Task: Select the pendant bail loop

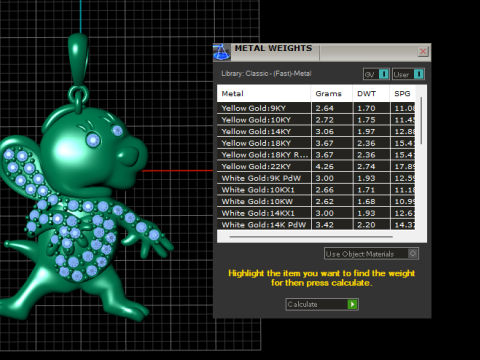Action: pyautogui.click(x=79, y=60)
